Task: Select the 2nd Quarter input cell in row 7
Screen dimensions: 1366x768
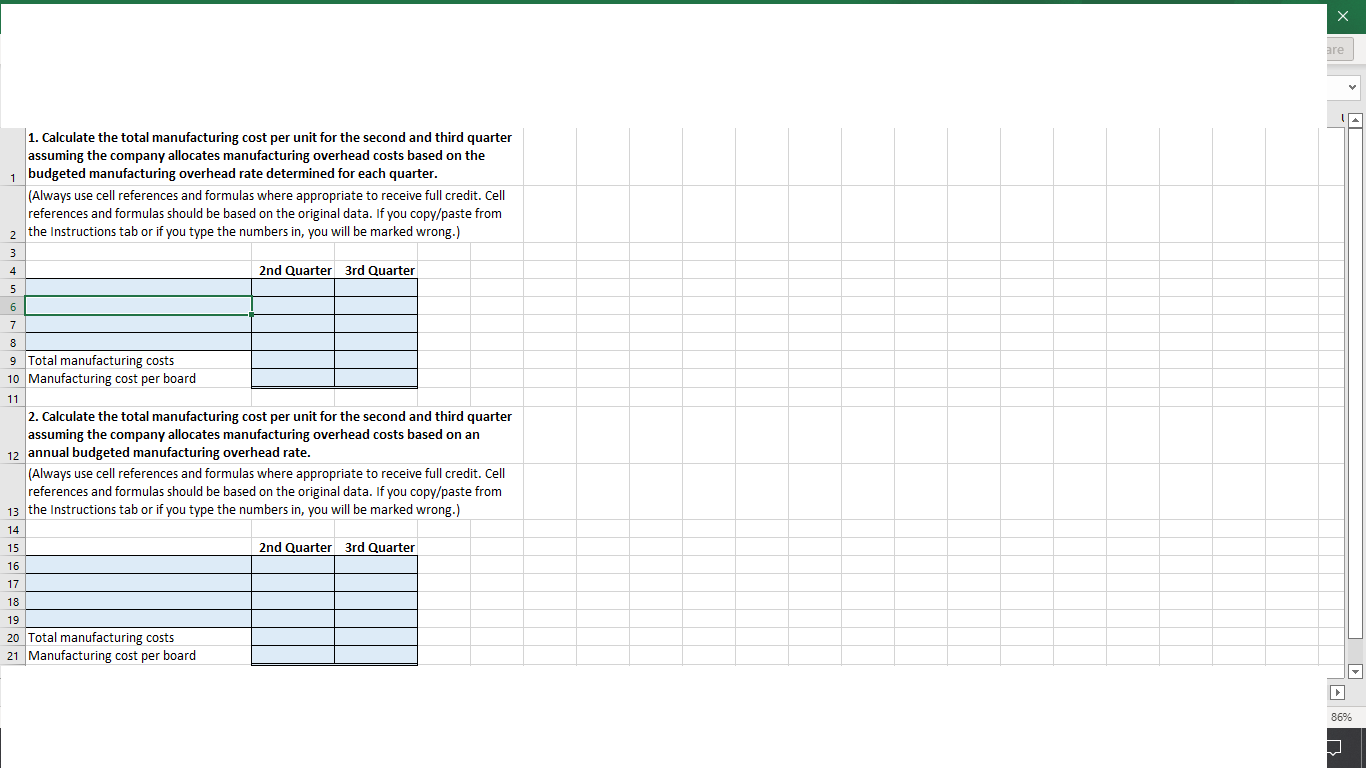Action: [293, 324]
